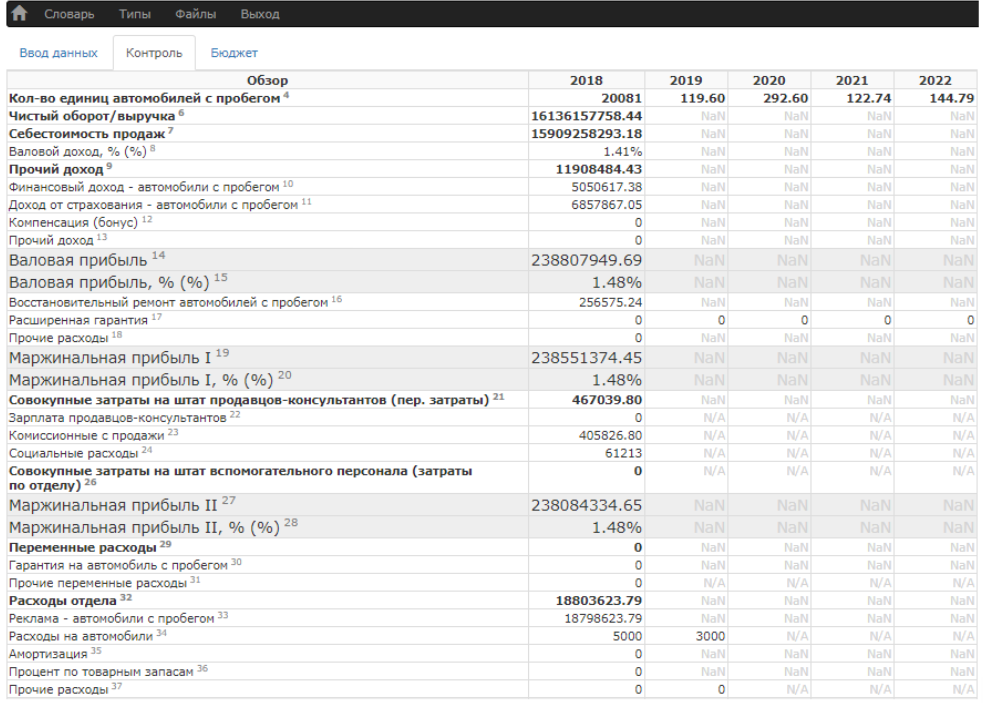The width and height of the screenshot is (983, 703).
Task: Select the 2019 value 3000
Action: pos(710,636)
